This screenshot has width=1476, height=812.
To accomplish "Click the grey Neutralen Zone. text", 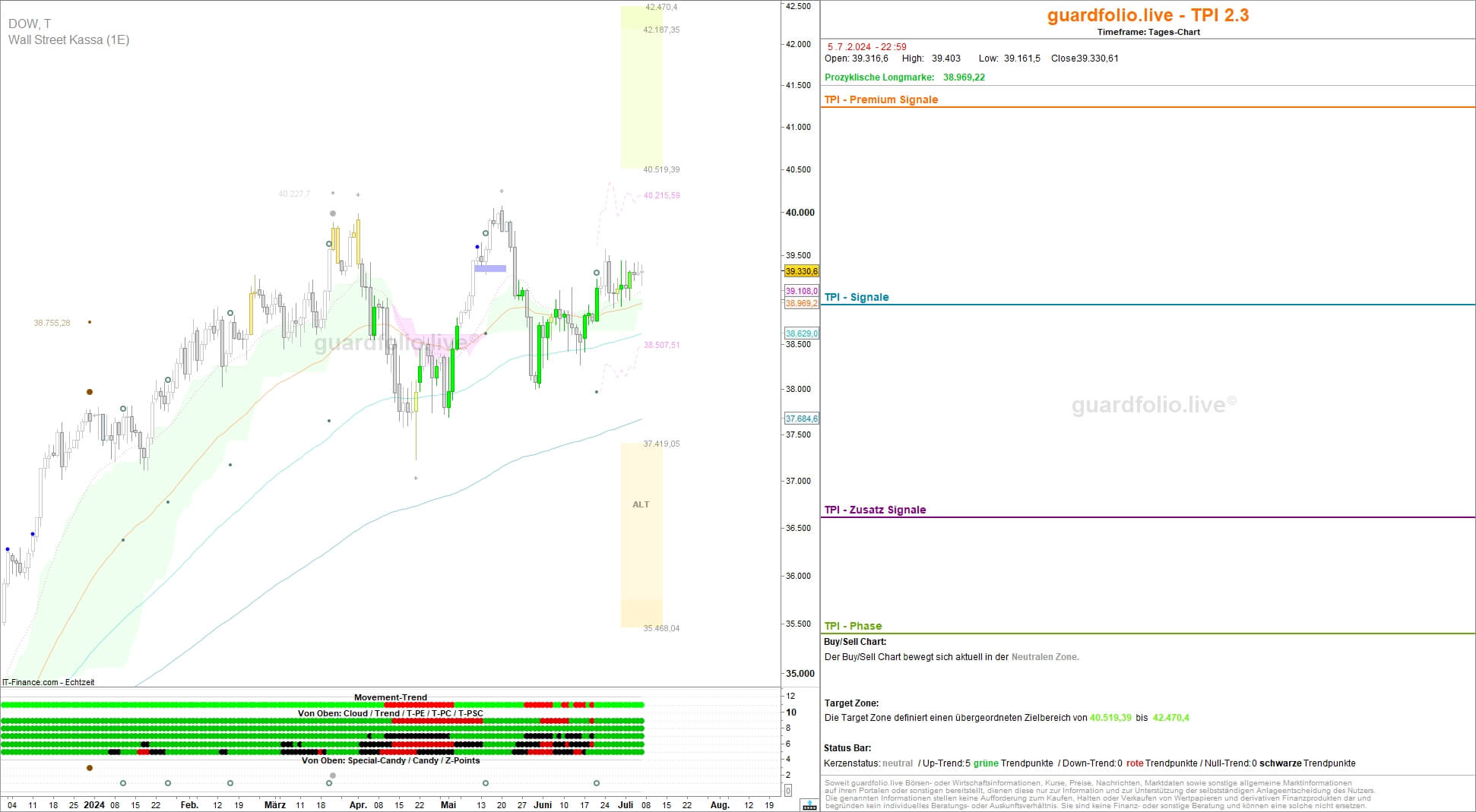I will tap(1045, 657).
